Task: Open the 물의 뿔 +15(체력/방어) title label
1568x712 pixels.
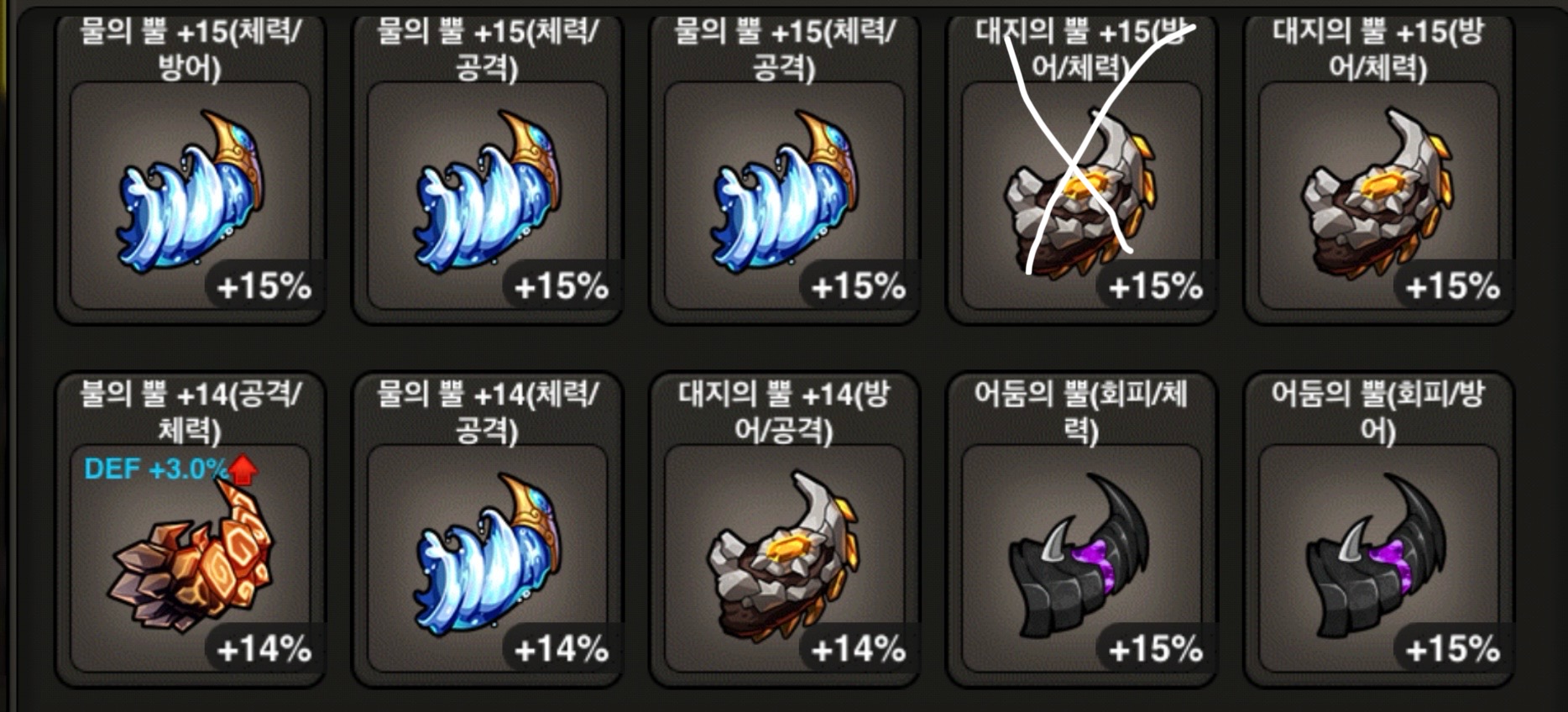Action: [190, 49]
